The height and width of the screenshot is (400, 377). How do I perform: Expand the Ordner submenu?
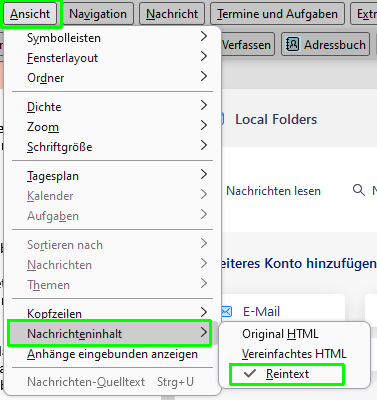point(112,78)
